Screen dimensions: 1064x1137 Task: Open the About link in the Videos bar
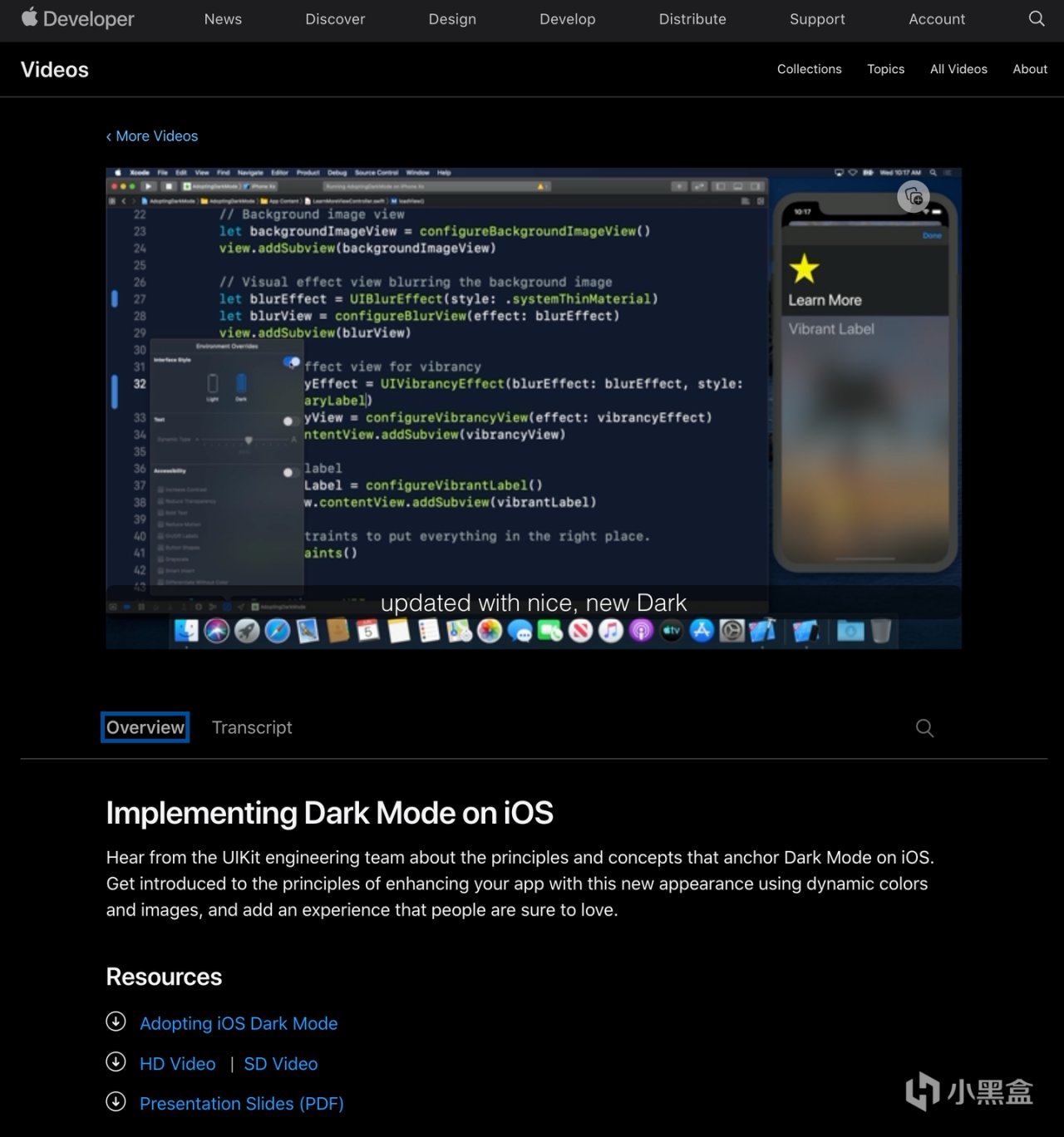(x=1030, y=69)
